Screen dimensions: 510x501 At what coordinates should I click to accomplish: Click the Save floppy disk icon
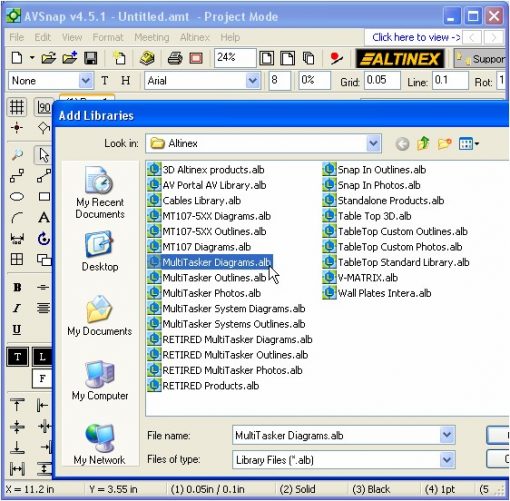(91, 58)
